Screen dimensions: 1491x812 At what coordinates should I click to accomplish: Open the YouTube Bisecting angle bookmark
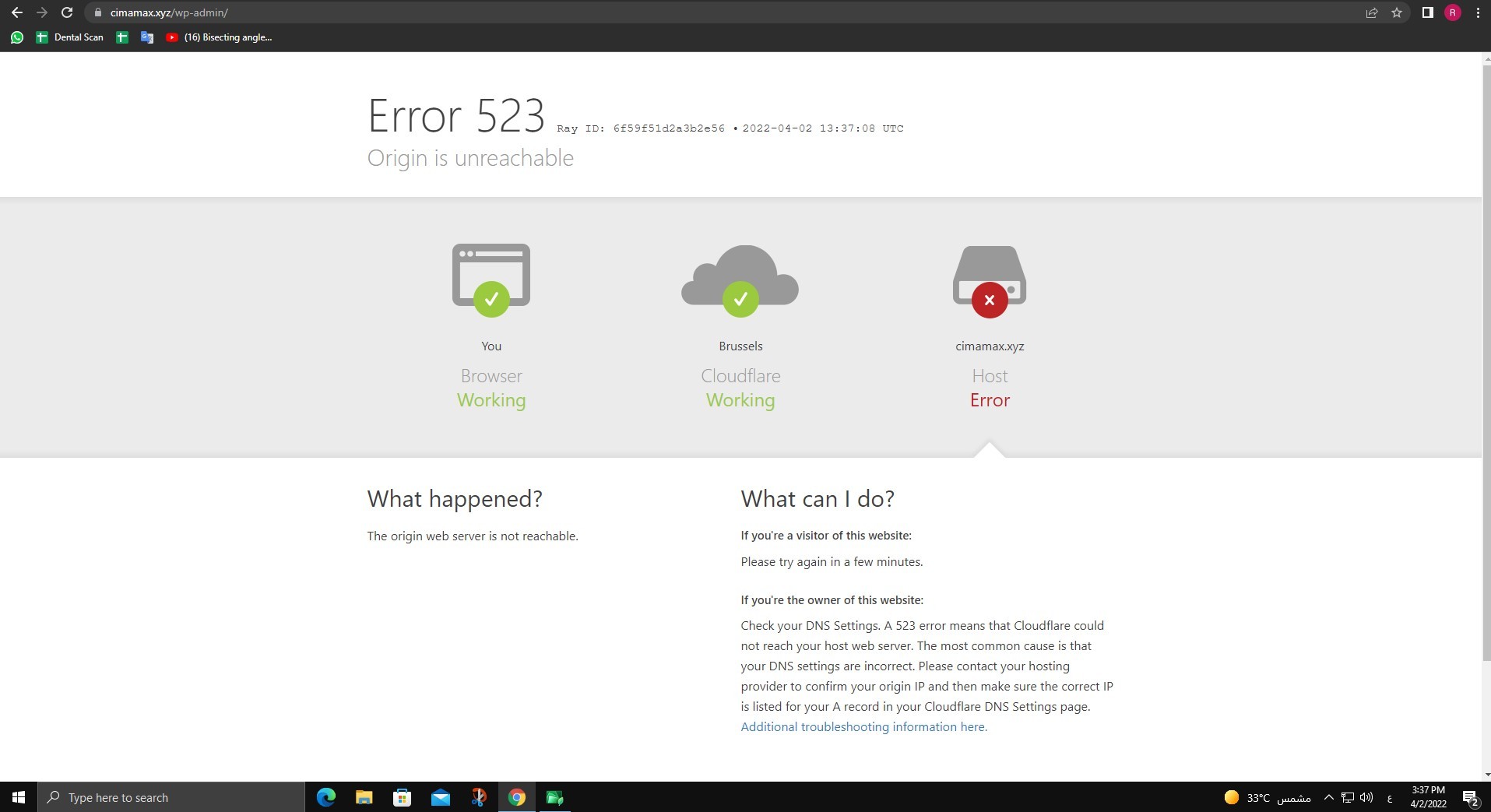[x=219, y=37]
